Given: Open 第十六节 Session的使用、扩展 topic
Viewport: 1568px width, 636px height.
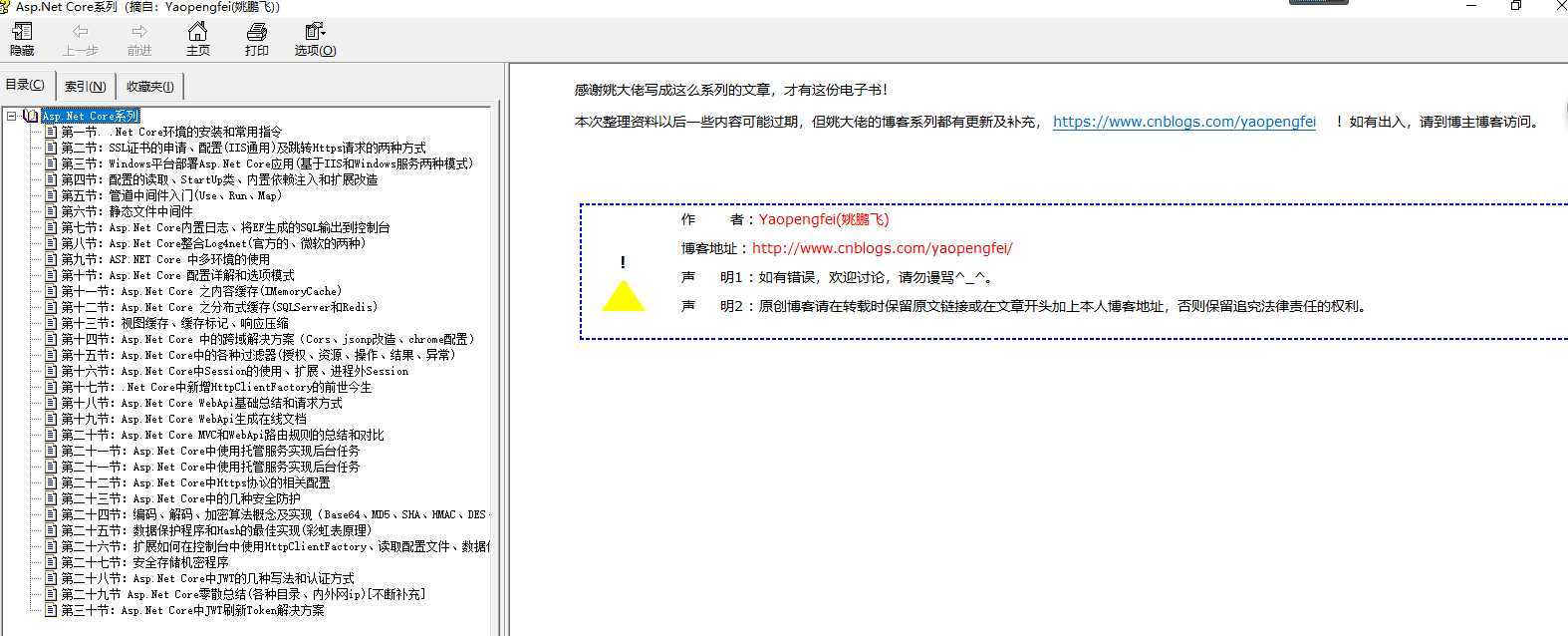Looking at the screenshot, I should point(234,371).
